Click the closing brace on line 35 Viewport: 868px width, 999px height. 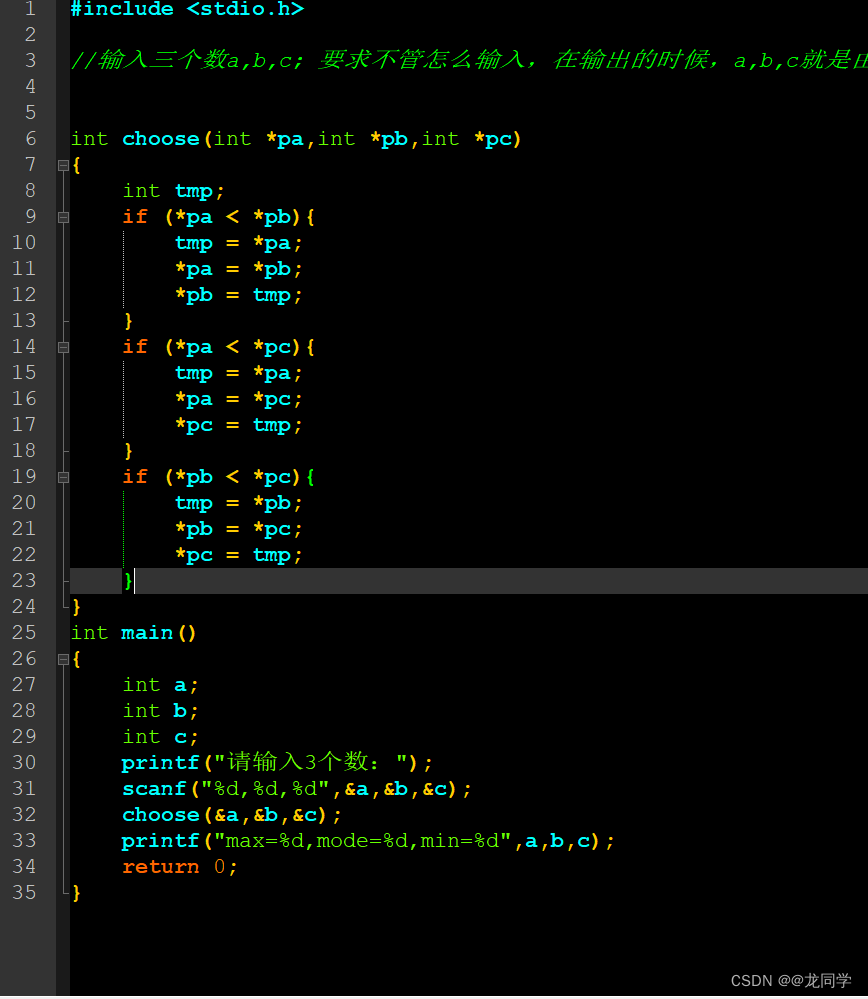point(76,893)
